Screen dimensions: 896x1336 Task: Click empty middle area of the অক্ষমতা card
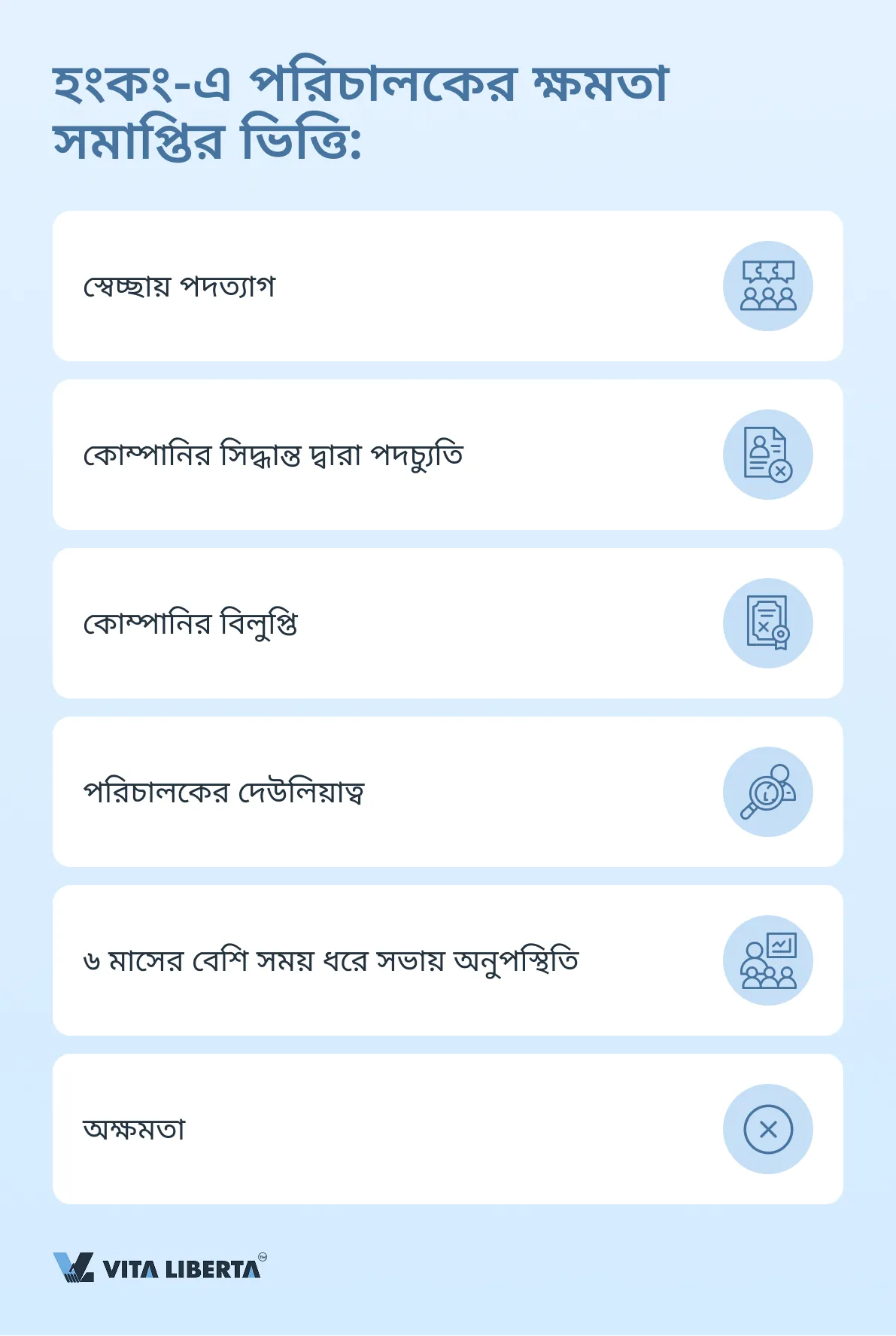(451, 1129)
